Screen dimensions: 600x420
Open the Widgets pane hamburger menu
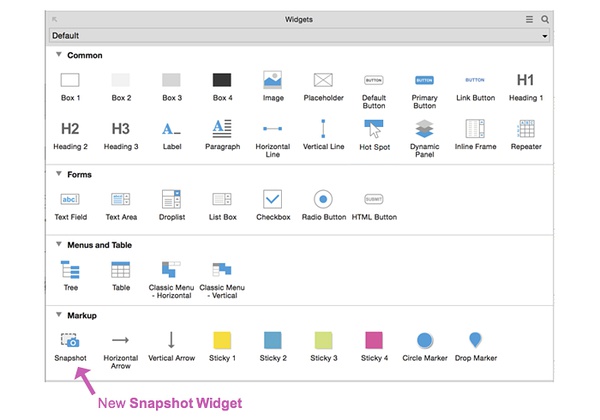(529, 19)
